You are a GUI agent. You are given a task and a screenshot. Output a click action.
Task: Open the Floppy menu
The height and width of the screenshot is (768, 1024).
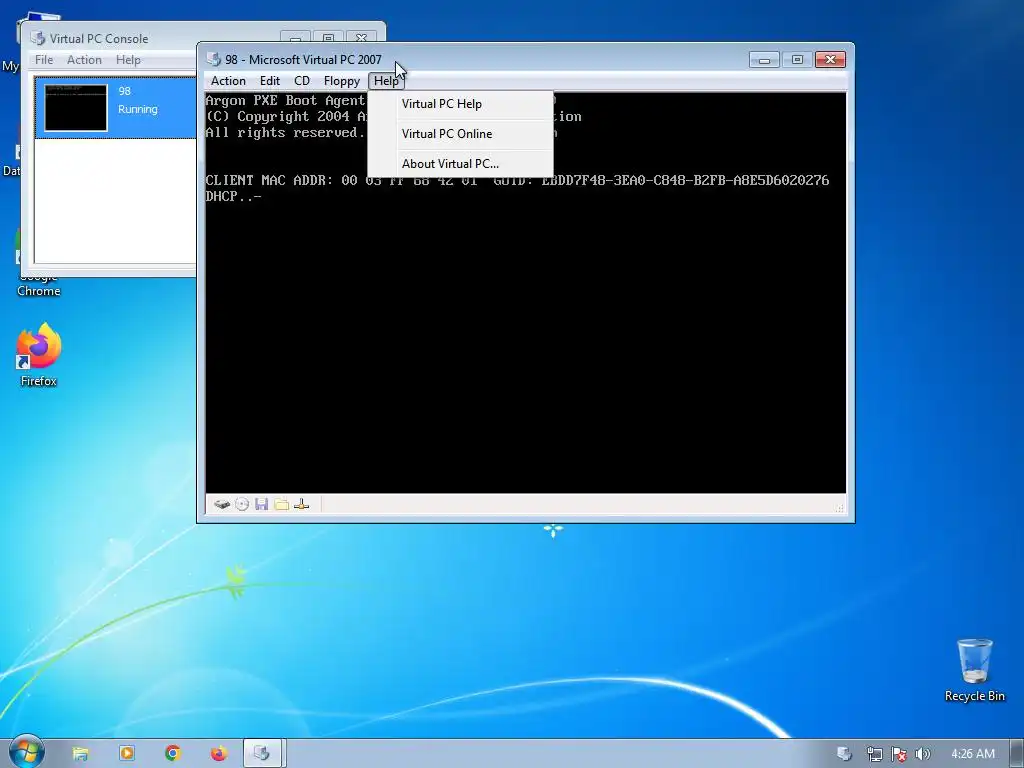pos(342,81)
